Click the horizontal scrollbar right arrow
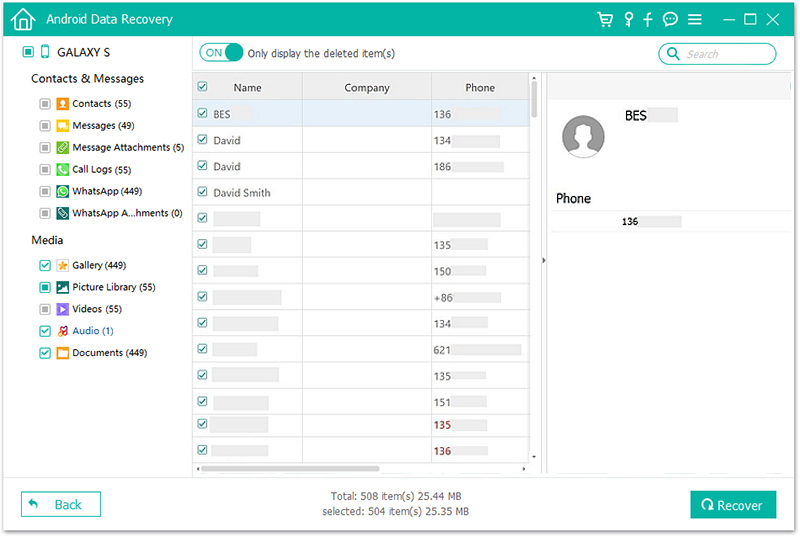This screenshot has height=537, width=800. [x=524, y=469]
